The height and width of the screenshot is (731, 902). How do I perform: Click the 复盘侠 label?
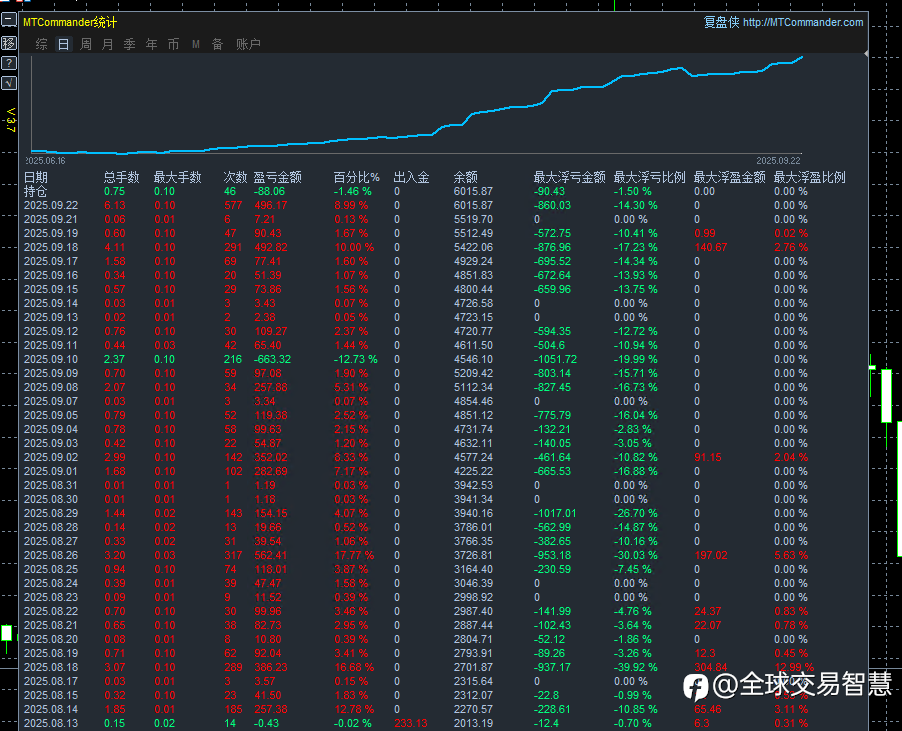tap(721, 22)
